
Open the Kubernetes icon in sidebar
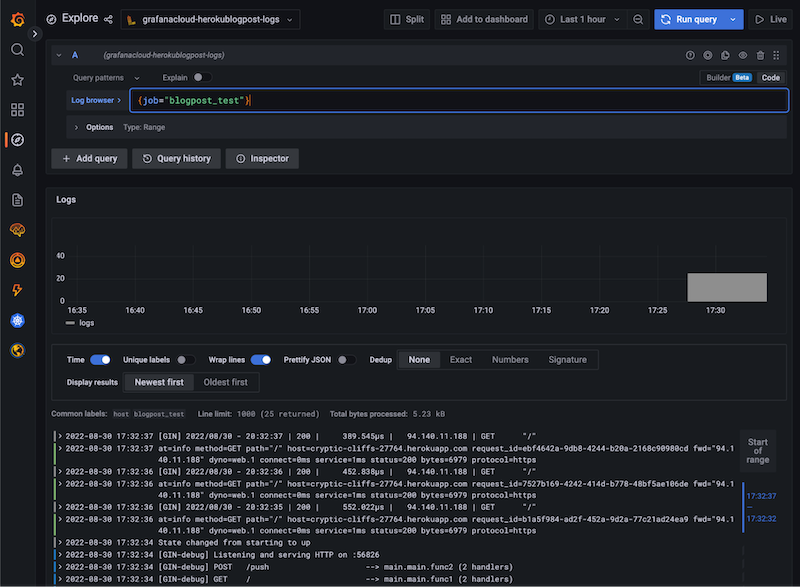pos(17,320)
